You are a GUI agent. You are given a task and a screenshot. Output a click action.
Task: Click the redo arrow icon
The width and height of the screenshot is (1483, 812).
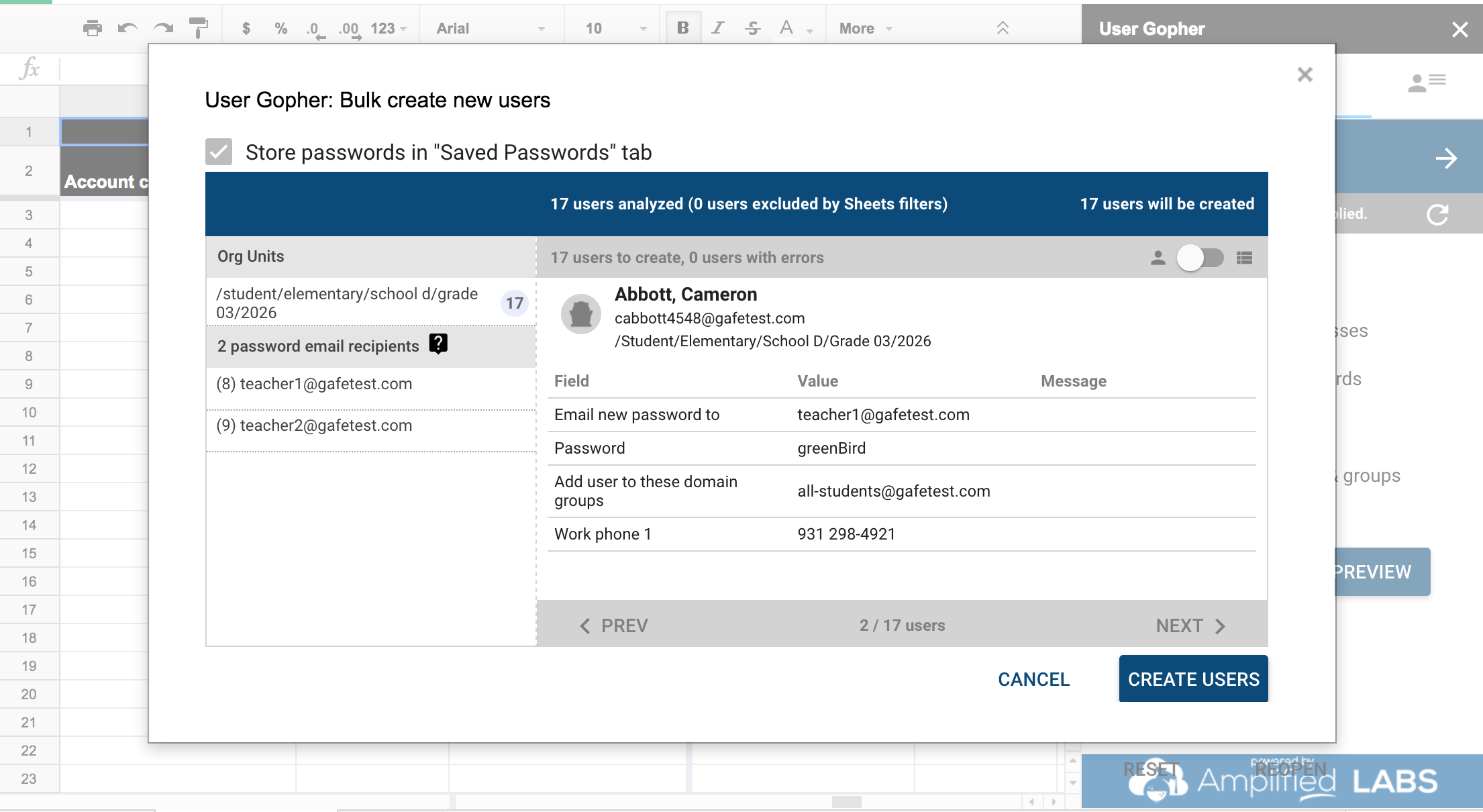[x=163, y=28]
